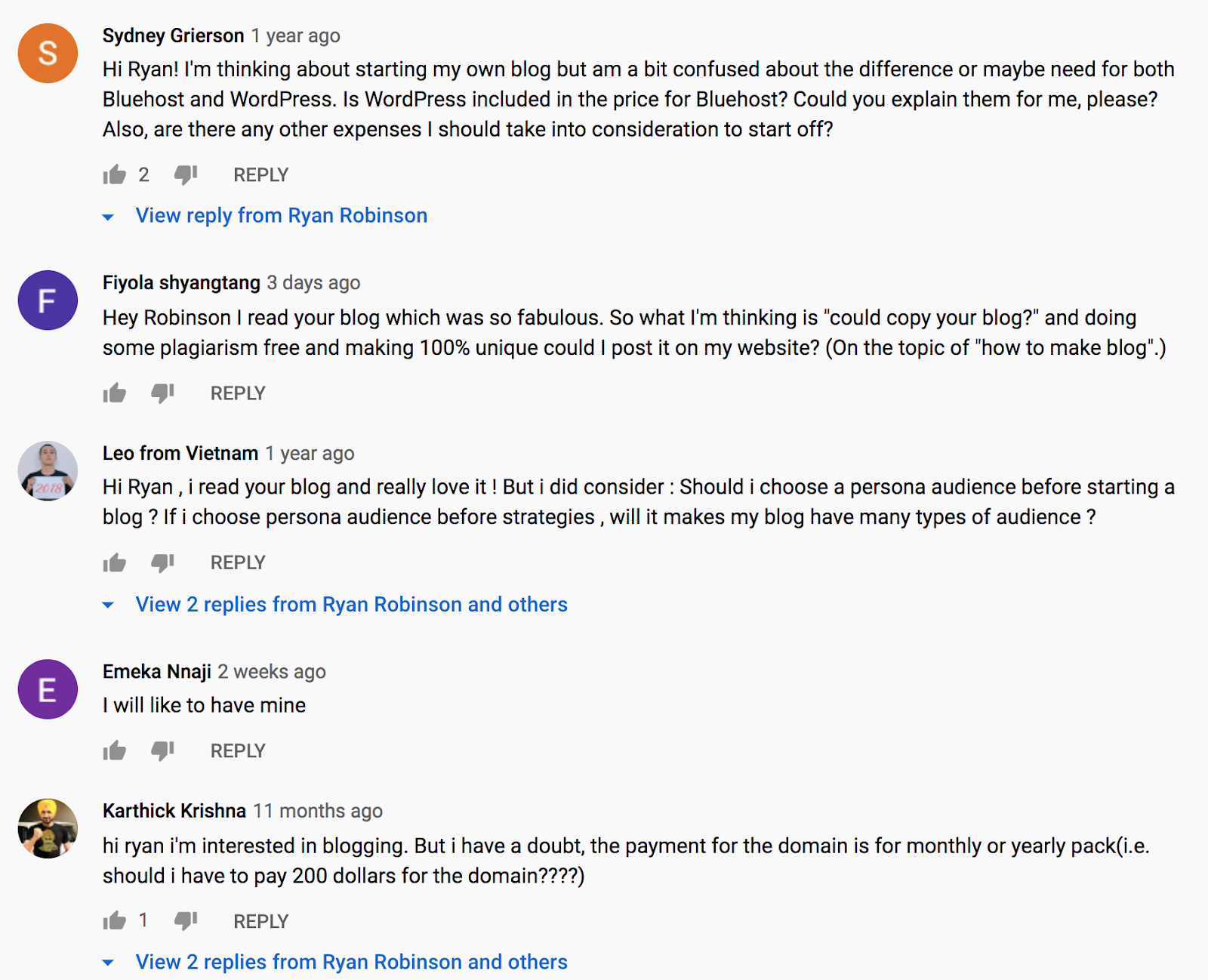Expand 2 replies under Leo's comment
Screen dimensions: 1208x980
[x=350, y=604]
